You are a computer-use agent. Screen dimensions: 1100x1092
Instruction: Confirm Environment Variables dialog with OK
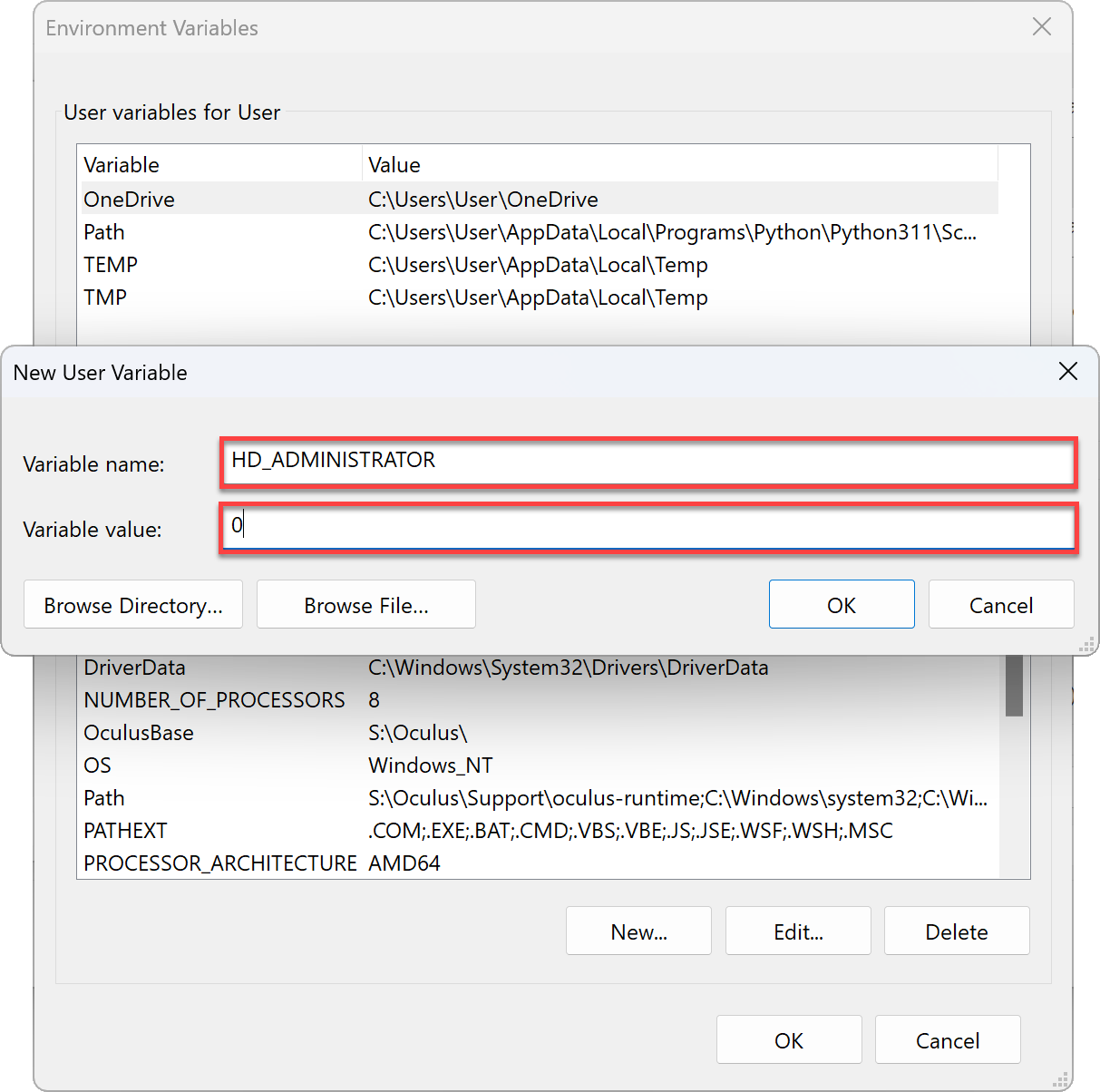coord(788,1039)
